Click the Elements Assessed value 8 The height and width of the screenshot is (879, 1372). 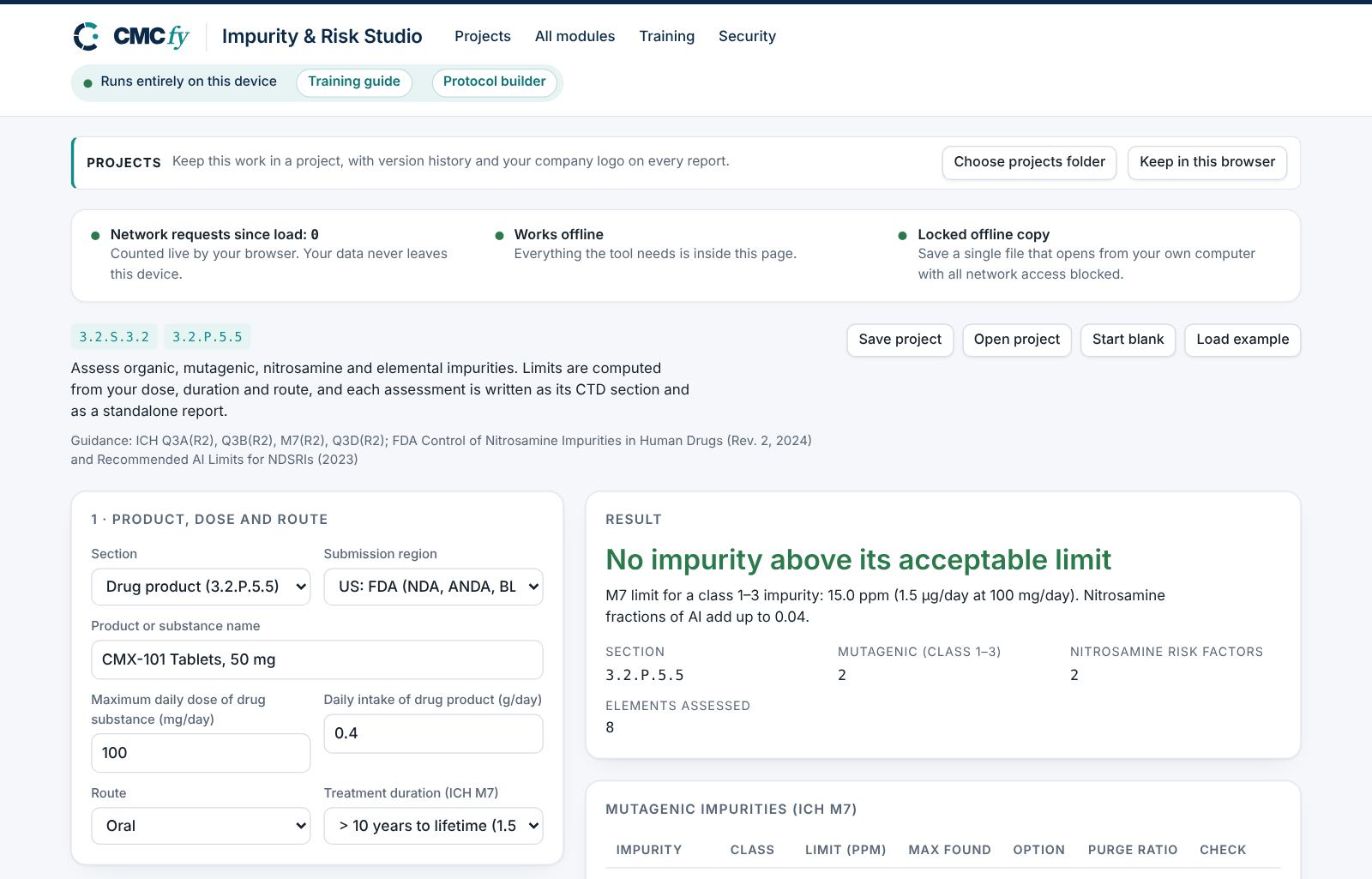click(610, 727)
